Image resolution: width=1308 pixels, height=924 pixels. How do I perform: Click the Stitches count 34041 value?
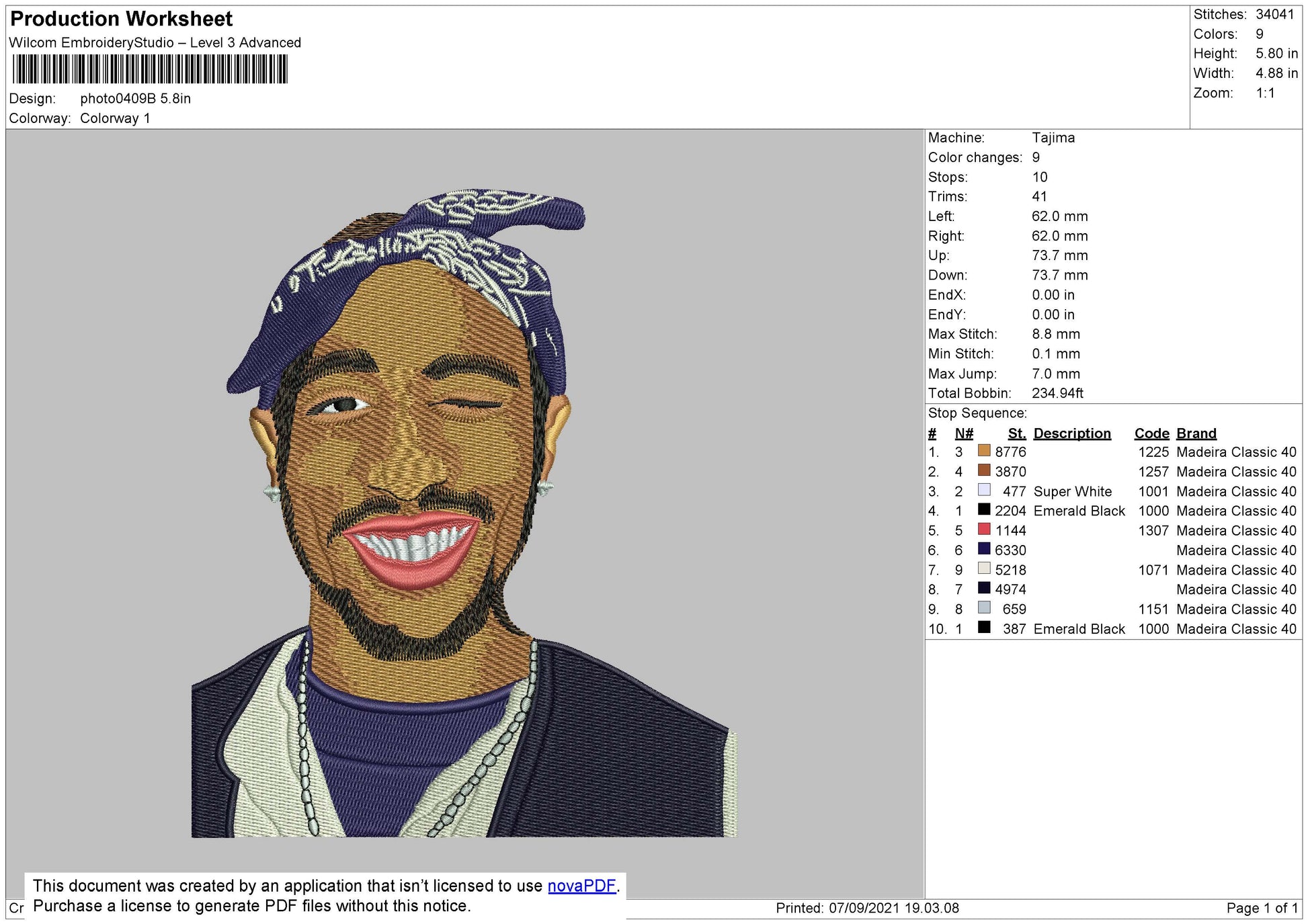point(1275,13)
